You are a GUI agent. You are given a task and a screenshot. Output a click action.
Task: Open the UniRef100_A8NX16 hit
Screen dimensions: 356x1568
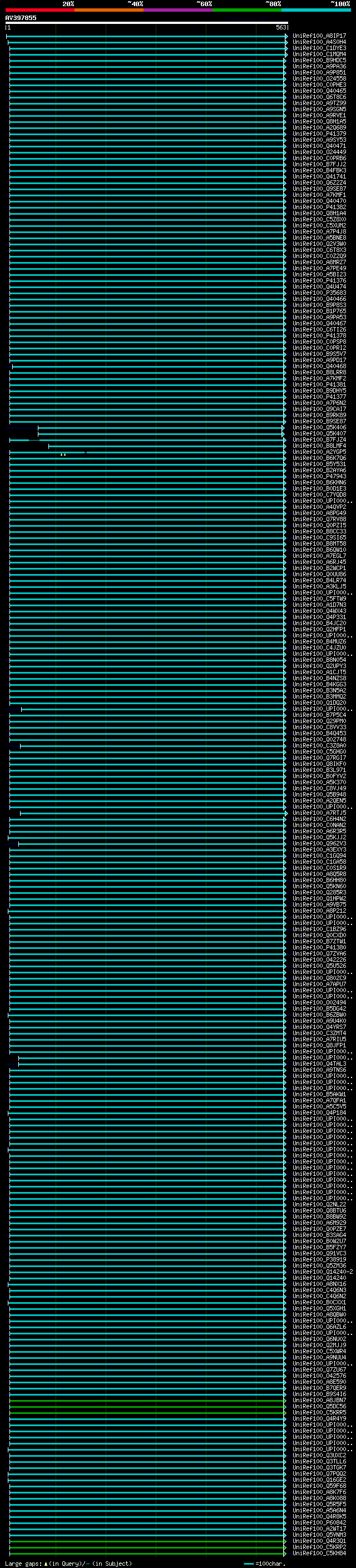coord(319,1284)
